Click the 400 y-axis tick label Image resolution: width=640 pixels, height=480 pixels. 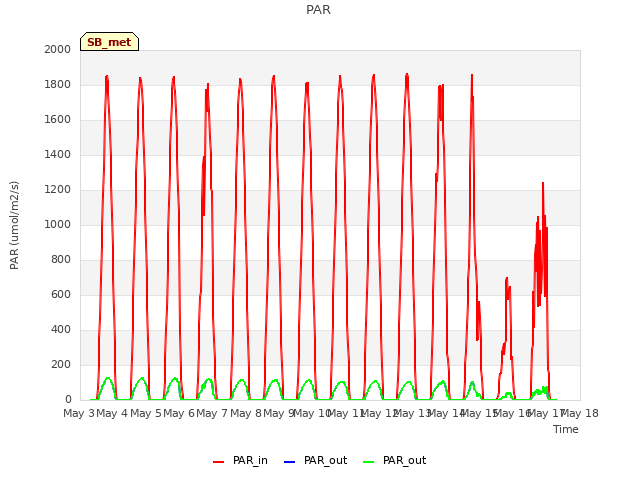pyautogui.click(x=61, y=329)
